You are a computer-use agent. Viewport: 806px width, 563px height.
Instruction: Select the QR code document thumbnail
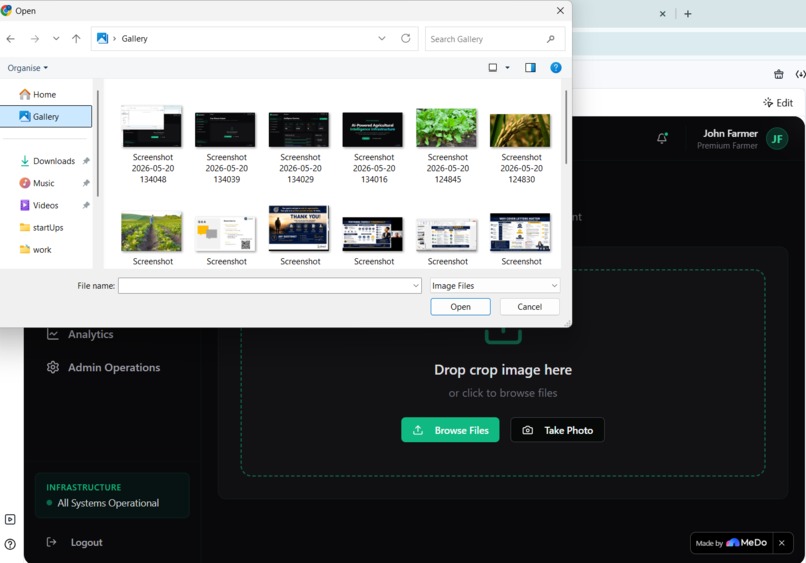click(225, 234)
